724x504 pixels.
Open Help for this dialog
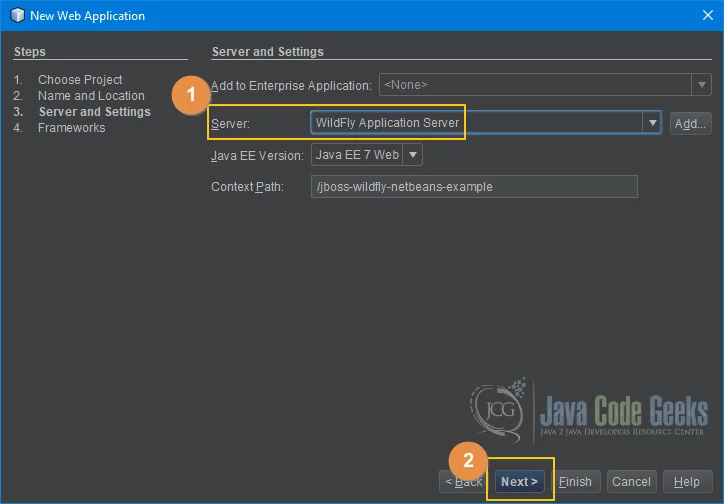[x=687, y=481]
